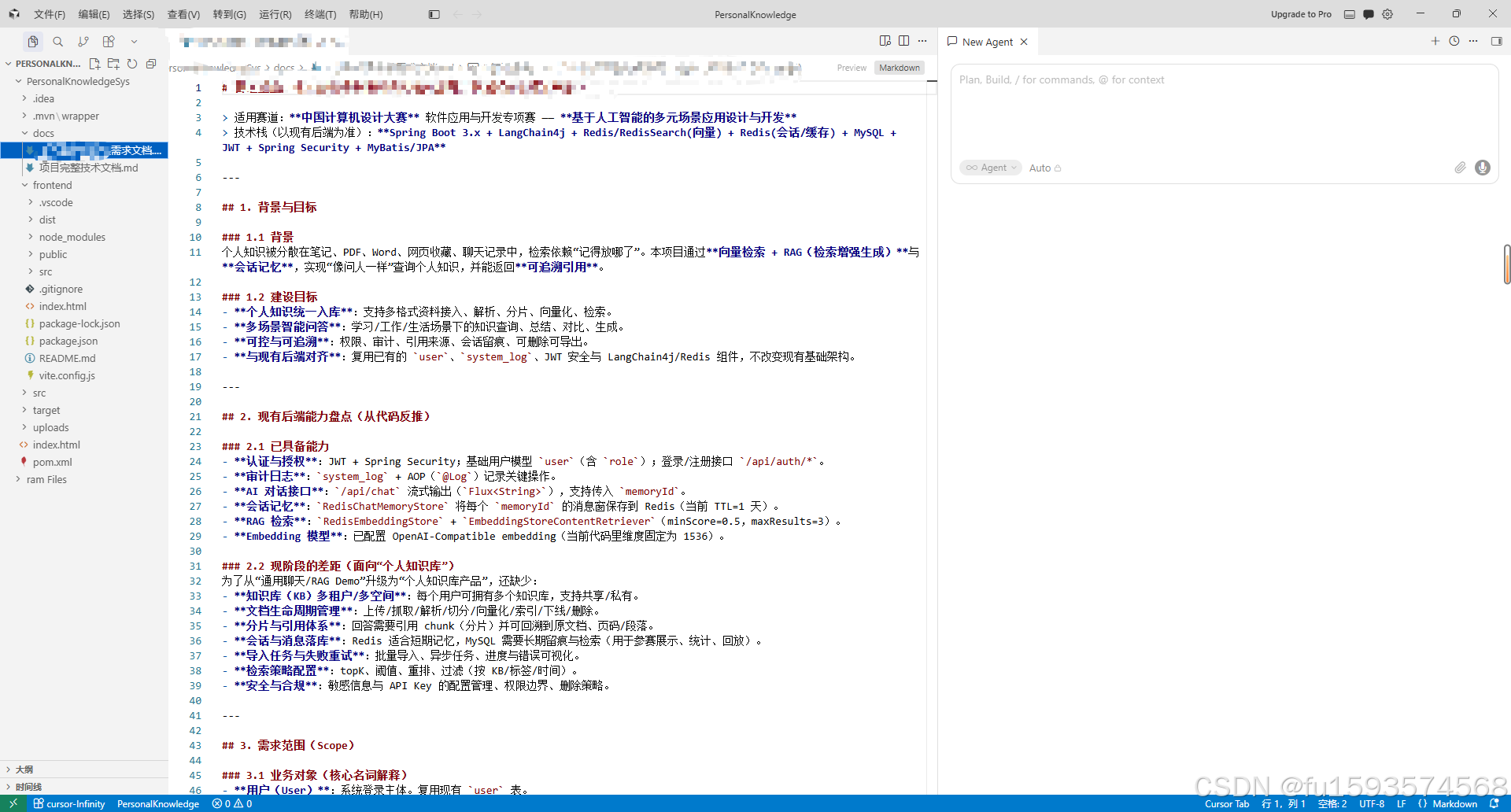1511x812 pixels.
Task: Click cursor-Infinity in status bar
Action: tap(69, 803)
